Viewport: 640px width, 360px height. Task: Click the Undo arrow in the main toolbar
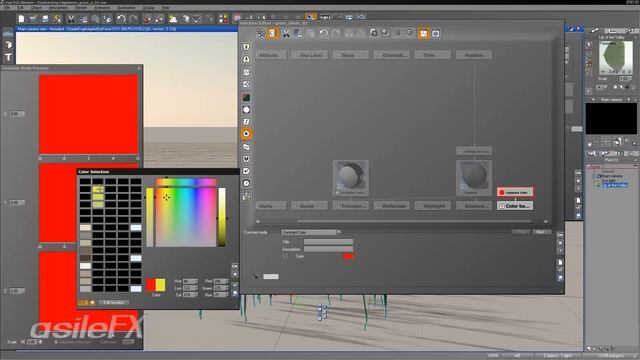[121, 19]
